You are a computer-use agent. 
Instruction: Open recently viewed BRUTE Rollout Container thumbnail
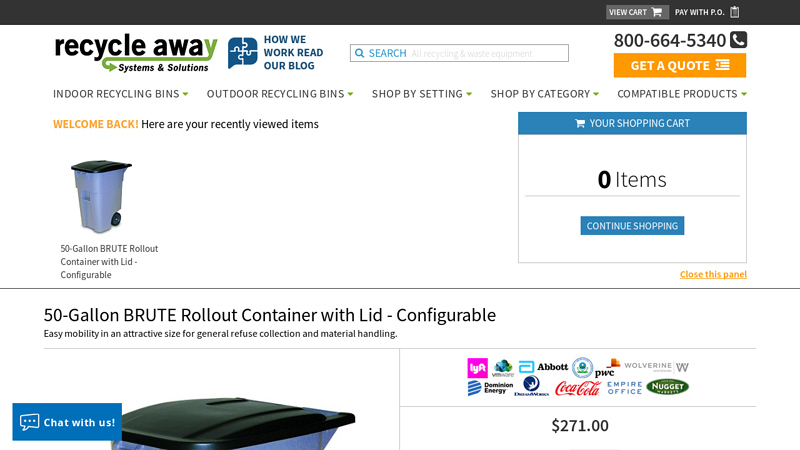pyautogui.click(x=101, y=196)
